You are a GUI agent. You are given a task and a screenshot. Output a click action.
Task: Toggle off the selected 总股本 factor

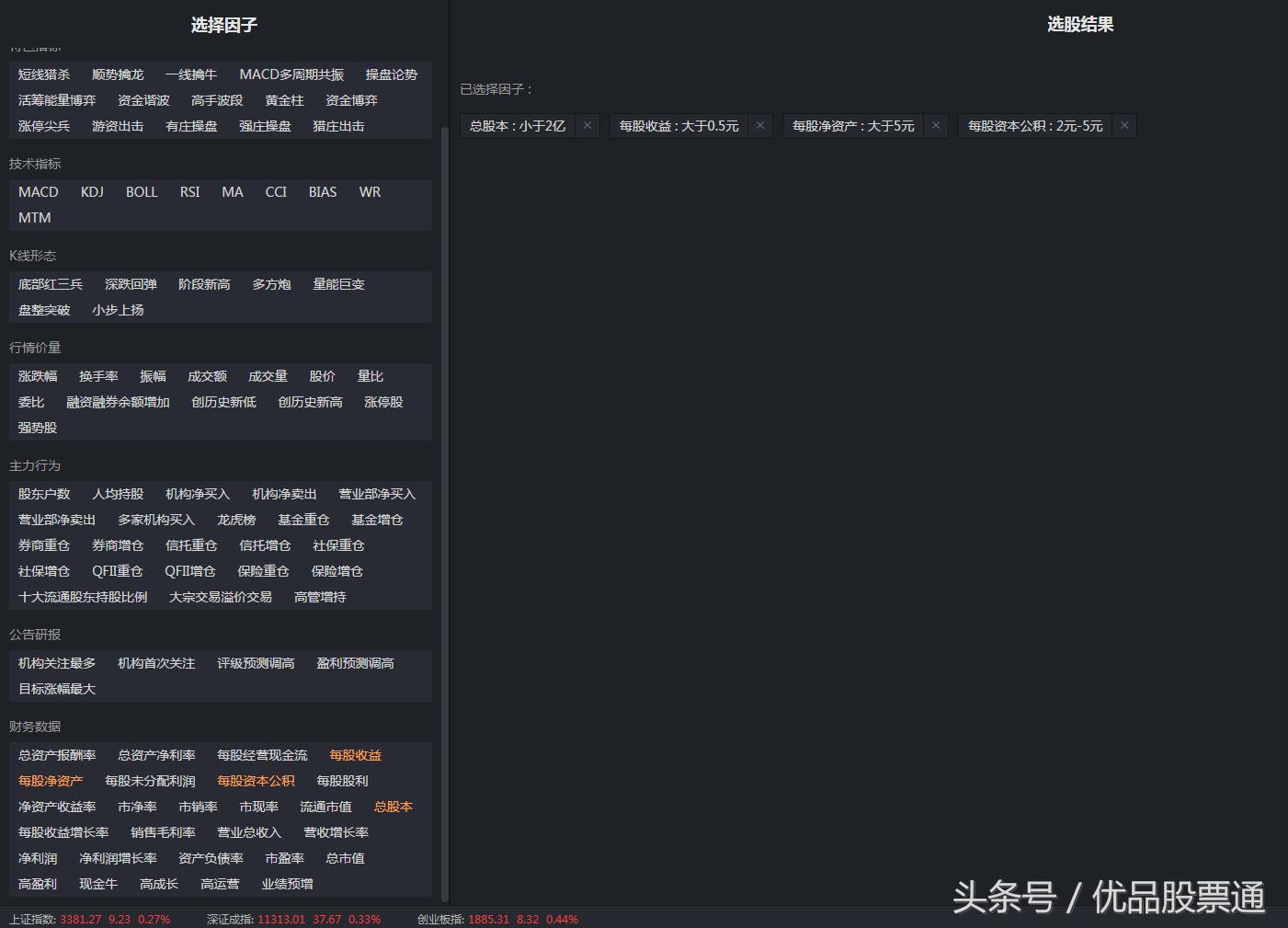point(393,806)
